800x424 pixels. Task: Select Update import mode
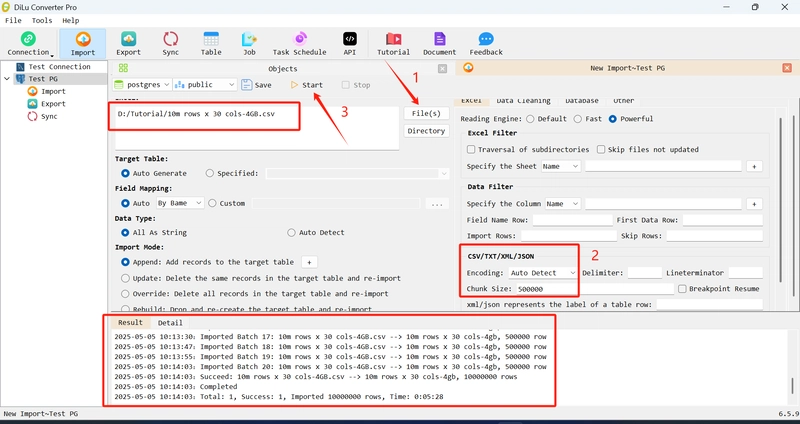(261, 279)
